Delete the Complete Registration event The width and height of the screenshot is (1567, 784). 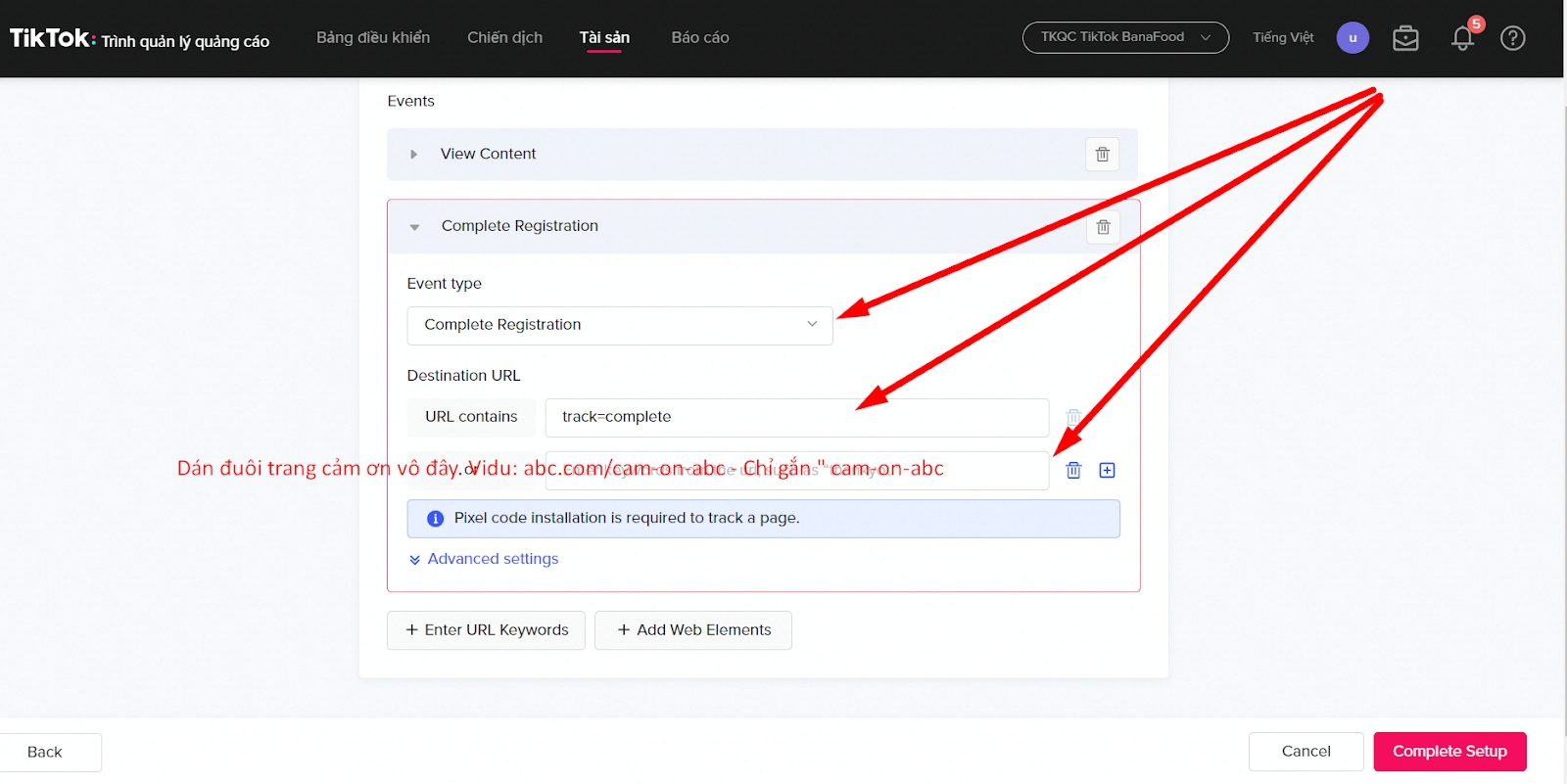point(1103,227)
